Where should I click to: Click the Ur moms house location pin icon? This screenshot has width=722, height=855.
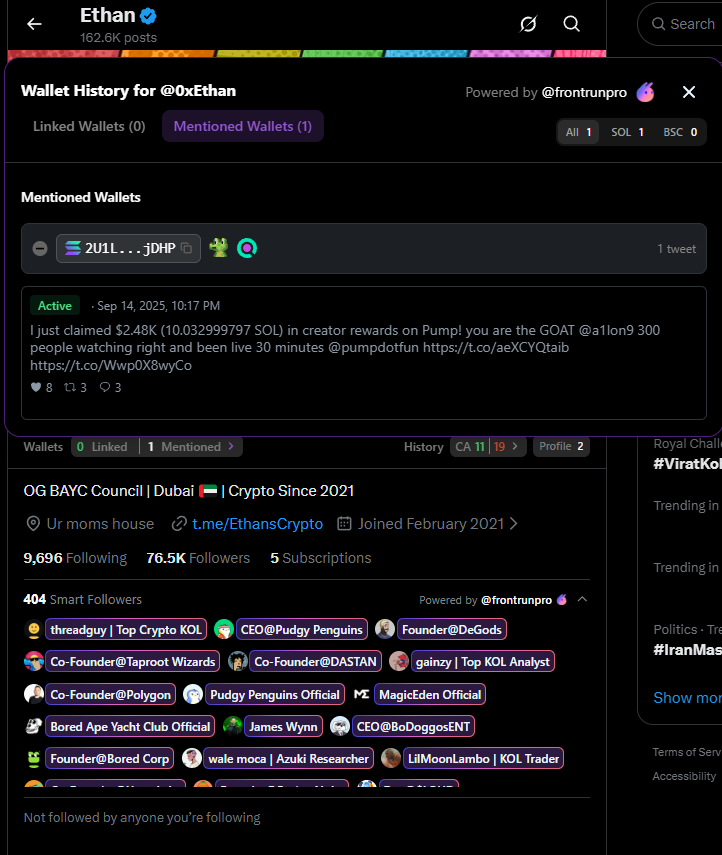(x=33, y=524)
